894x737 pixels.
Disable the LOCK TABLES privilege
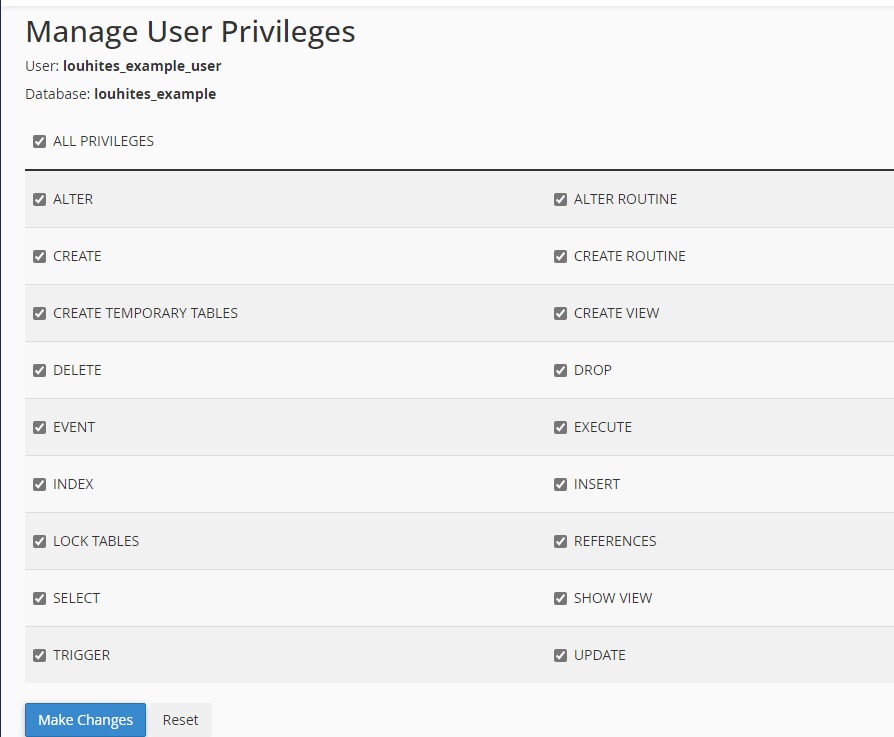tap(40, 542)
